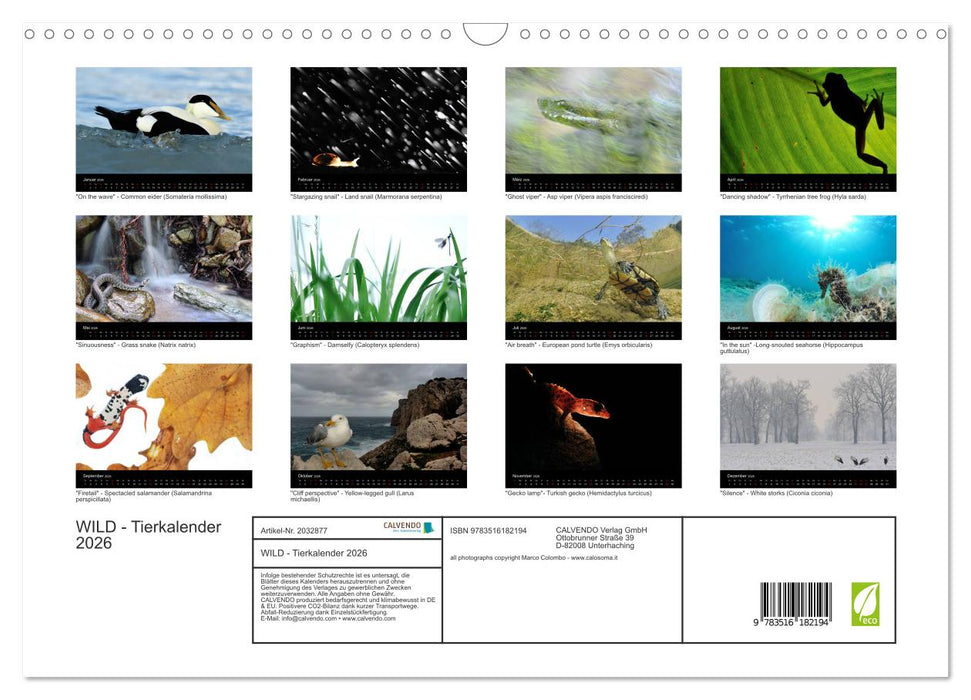The image size is (971, 700).
Task: Click the 'Gecko lamp' Turkish gecko caption
Action: click(x=578, y=493)
